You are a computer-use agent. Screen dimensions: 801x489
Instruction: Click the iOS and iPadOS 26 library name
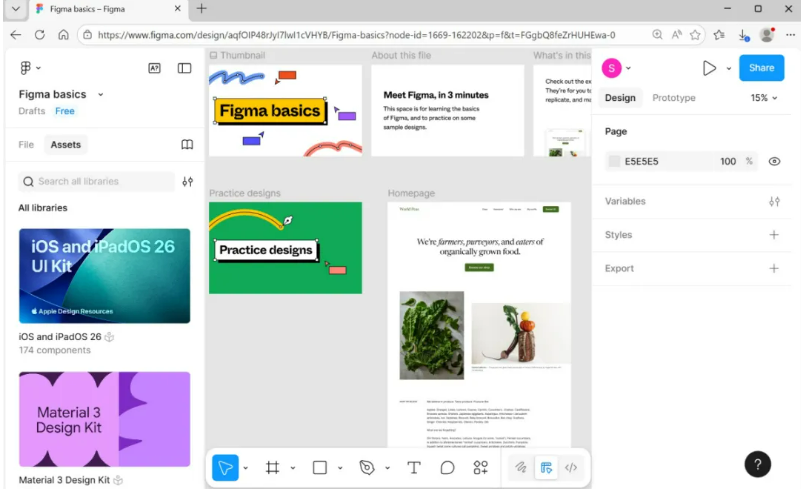click(60, 337)
